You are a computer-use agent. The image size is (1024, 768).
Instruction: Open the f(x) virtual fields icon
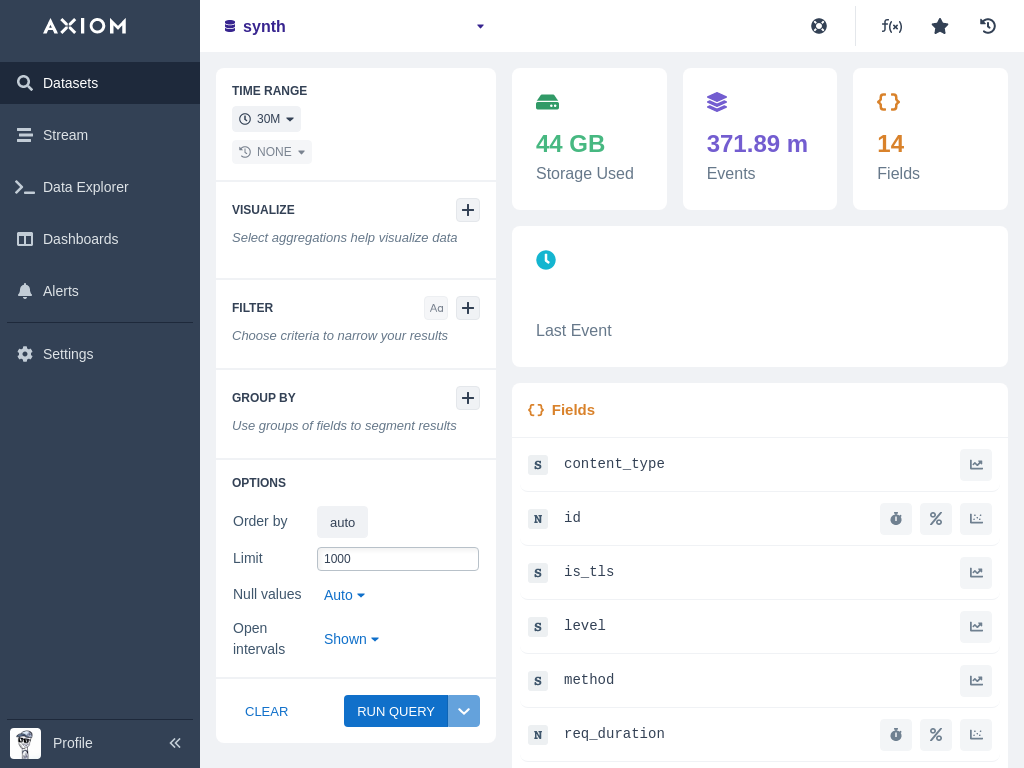[x=891, y=26]
